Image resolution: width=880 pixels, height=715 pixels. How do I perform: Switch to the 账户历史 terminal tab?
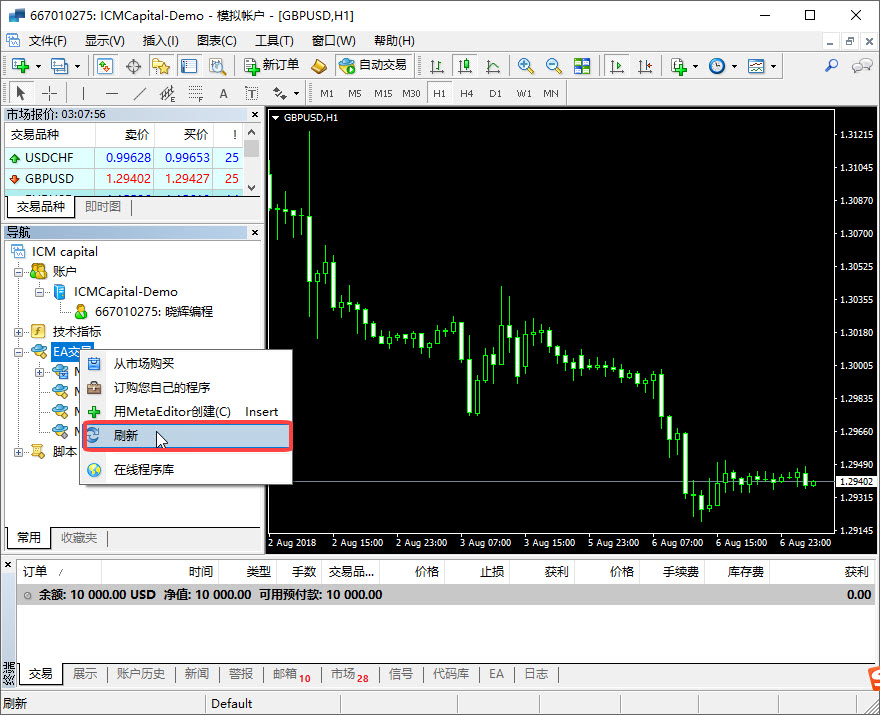point(140,674)
